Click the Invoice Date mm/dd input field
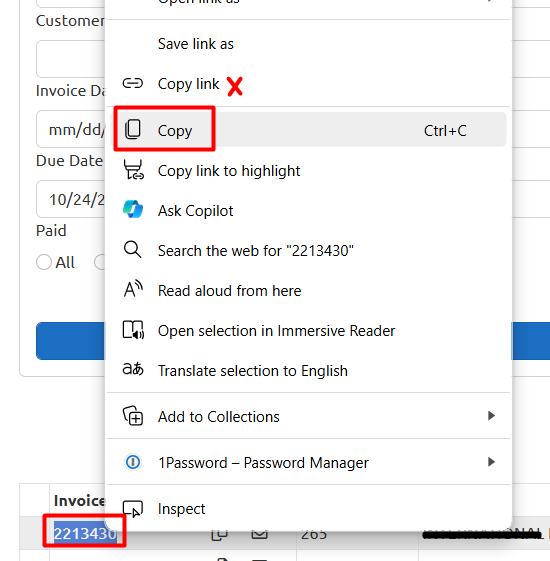550x561 pixels. [x=70, y=129]
